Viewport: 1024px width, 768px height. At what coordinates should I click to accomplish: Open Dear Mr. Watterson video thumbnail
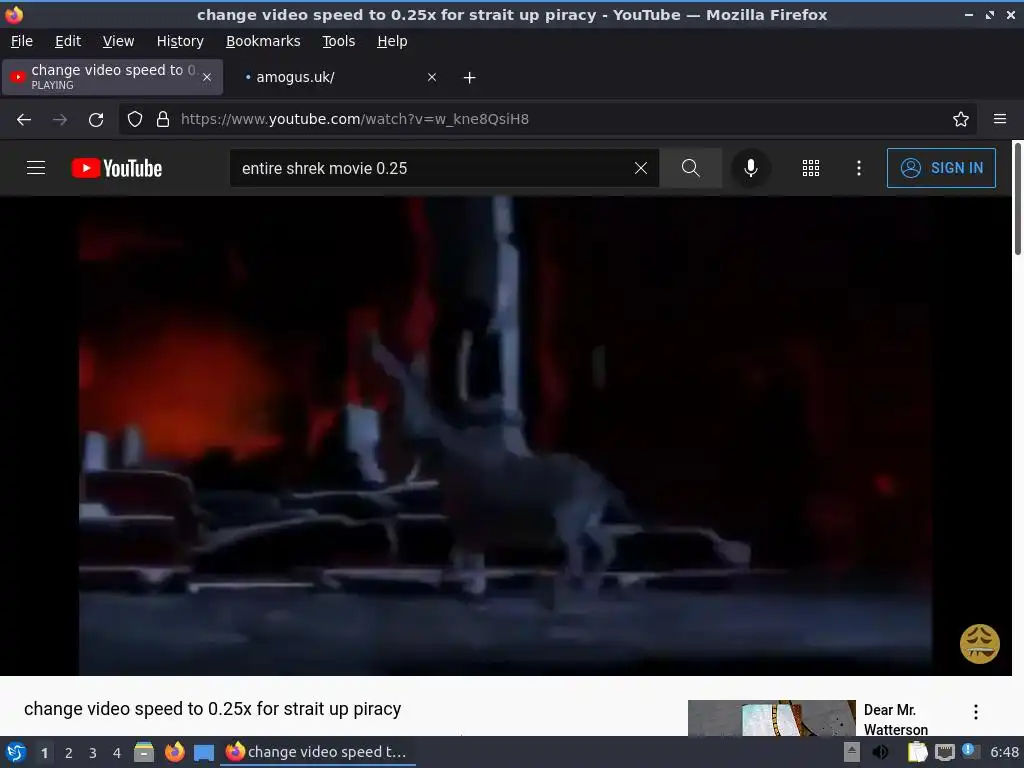(771, 718)
